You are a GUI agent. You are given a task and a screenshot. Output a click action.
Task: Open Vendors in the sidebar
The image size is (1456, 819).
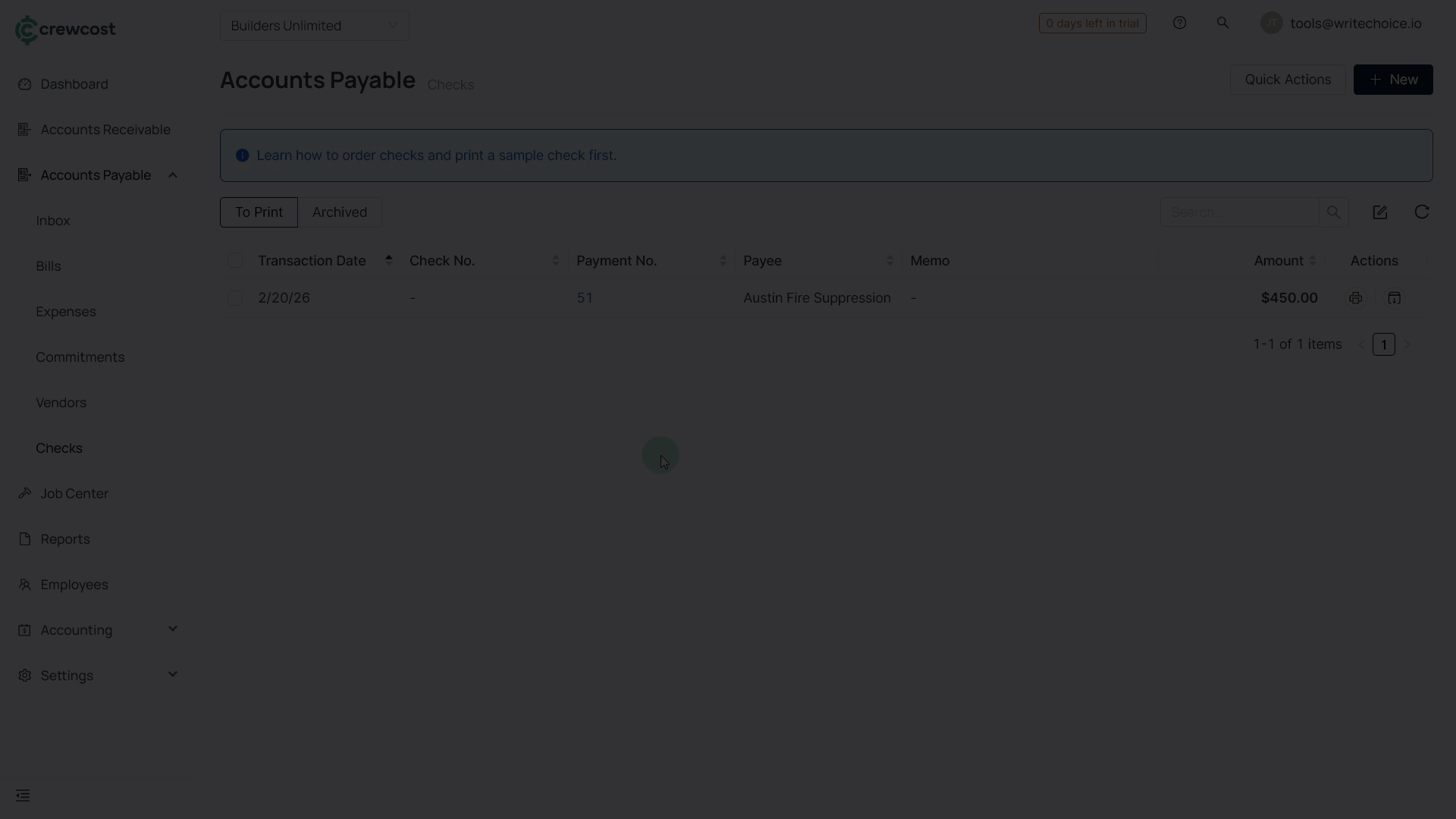click(61, 403)
